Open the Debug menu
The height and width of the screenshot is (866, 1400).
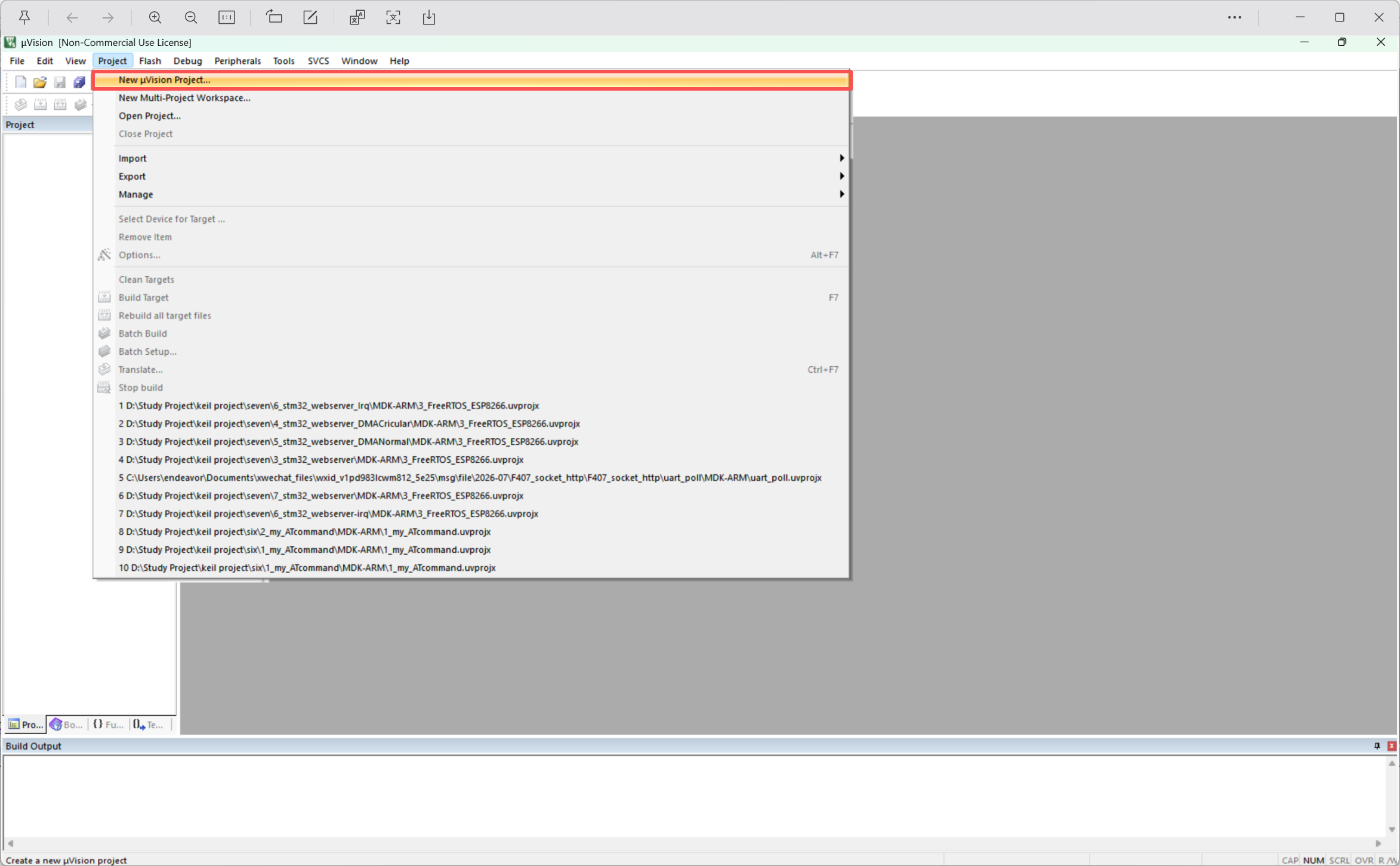coord(187,61)
